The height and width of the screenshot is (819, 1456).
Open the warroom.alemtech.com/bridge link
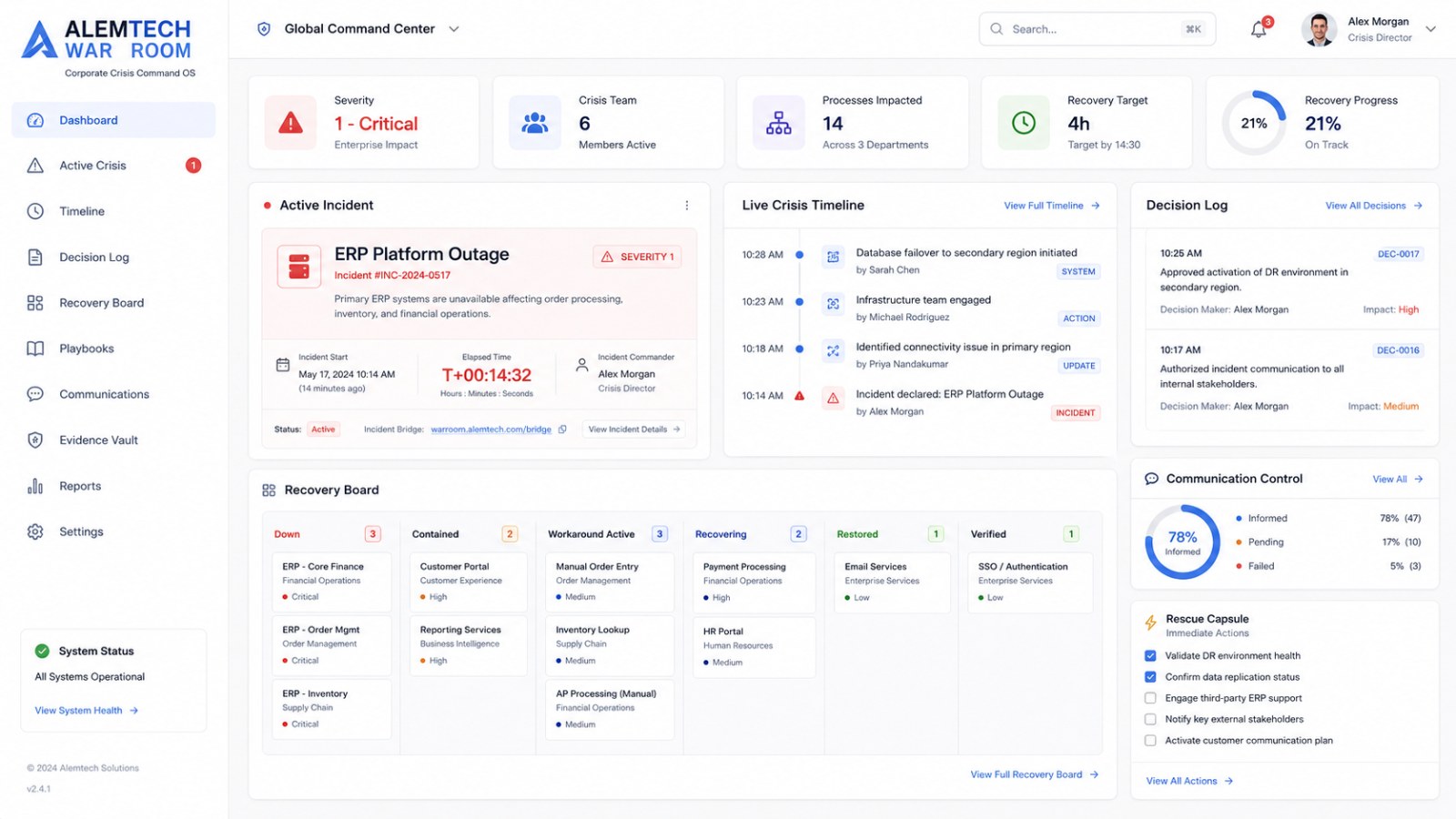[x=490, y=430]
